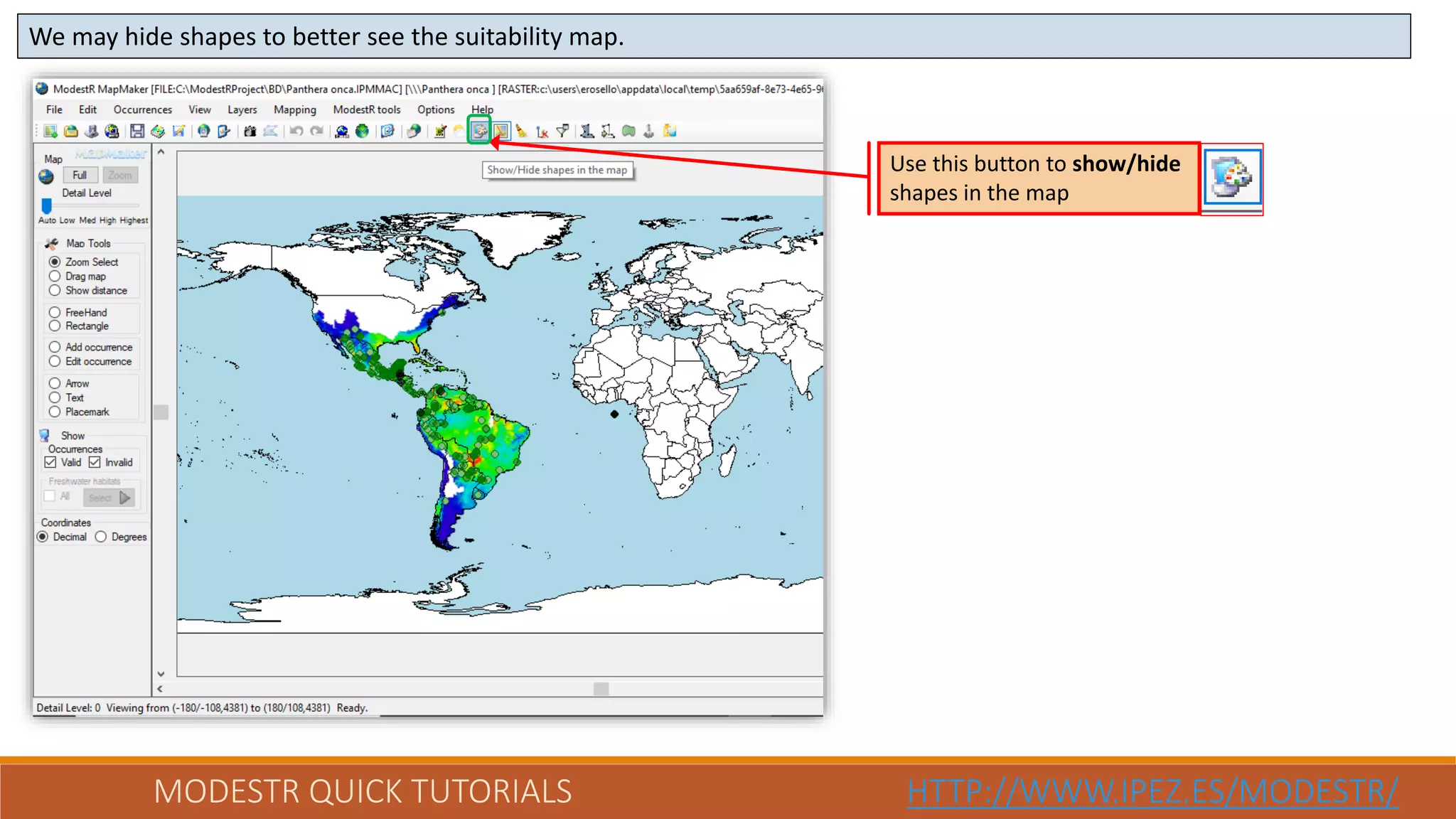Open the Layers menu
Screen dimensions: 1456x819
pos(242,109)
